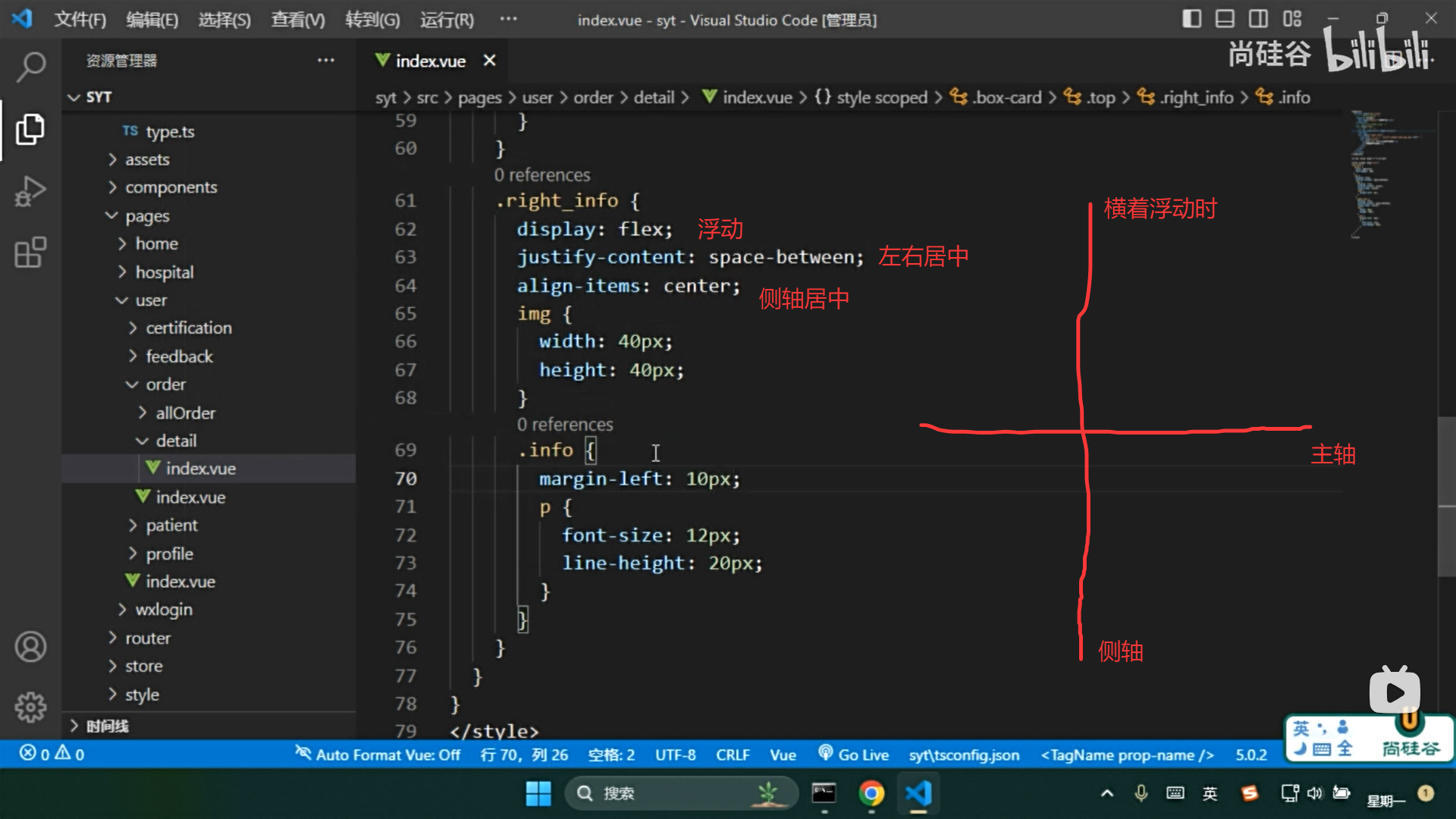This screenshot has width=1456, height=819.
Task: Click errors and warnings status indicator
Action: 52,754
